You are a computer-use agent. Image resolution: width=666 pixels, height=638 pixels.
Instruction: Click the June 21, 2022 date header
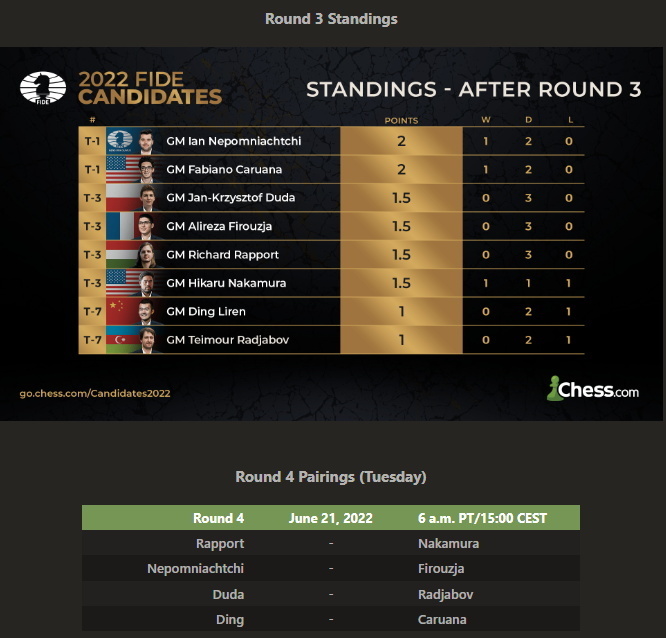[330, 518]
